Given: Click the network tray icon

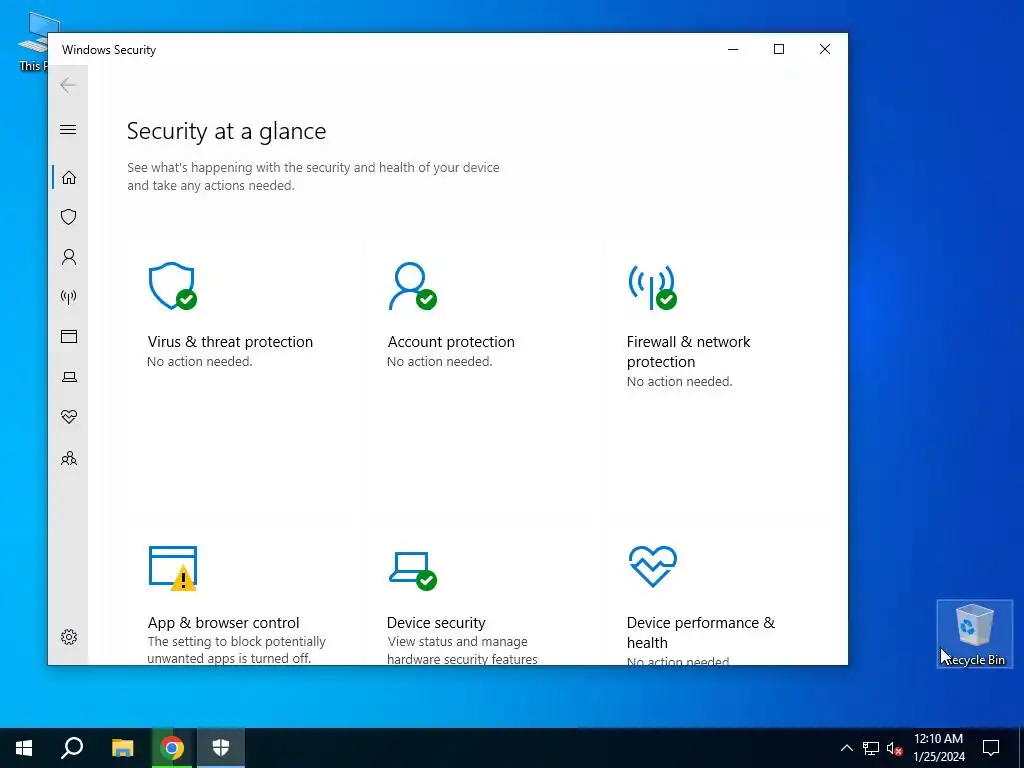Looking at the screenshot, I should tap(871, 748).
